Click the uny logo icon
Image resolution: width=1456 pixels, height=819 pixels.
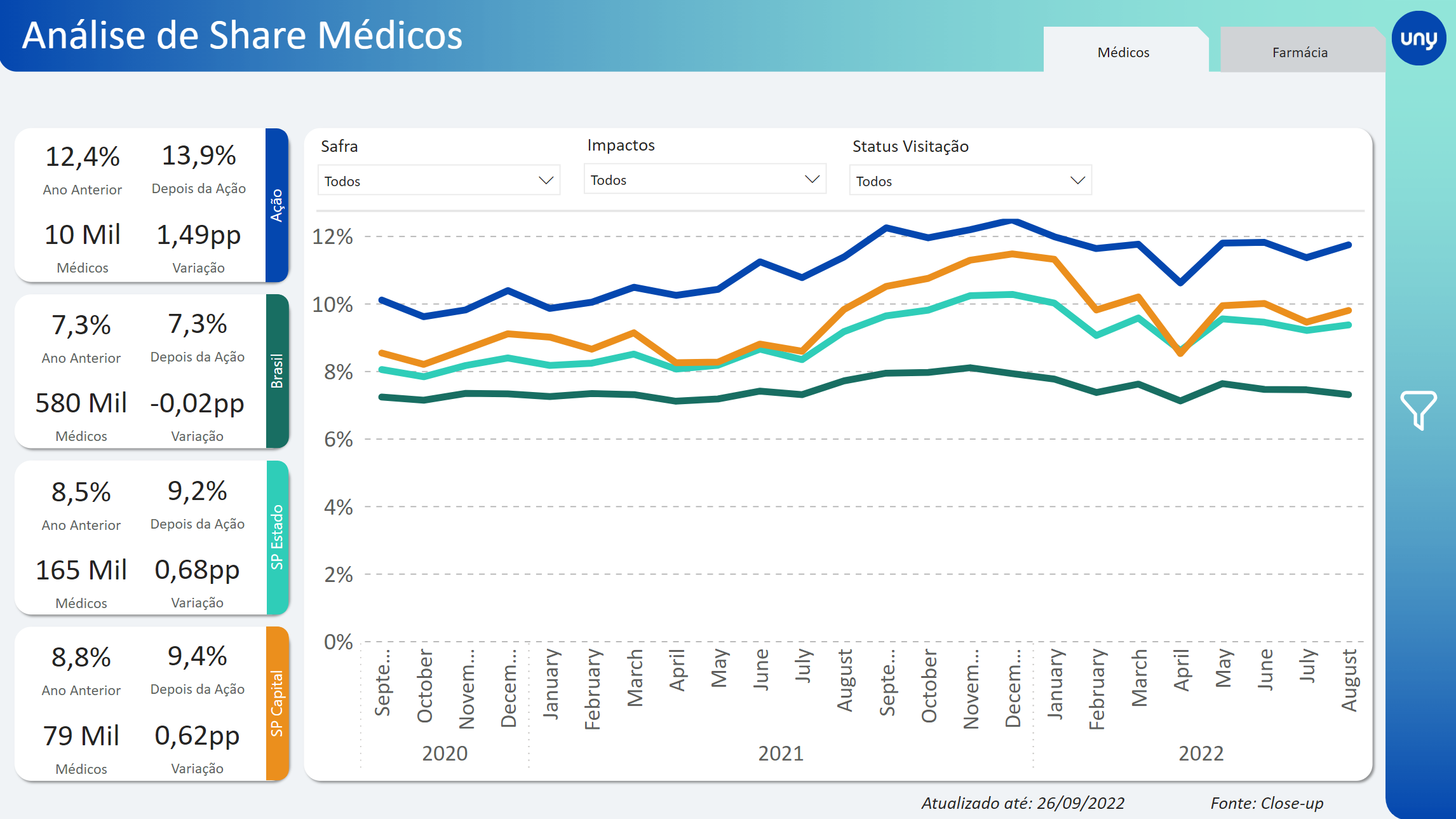pos(1419,38)
